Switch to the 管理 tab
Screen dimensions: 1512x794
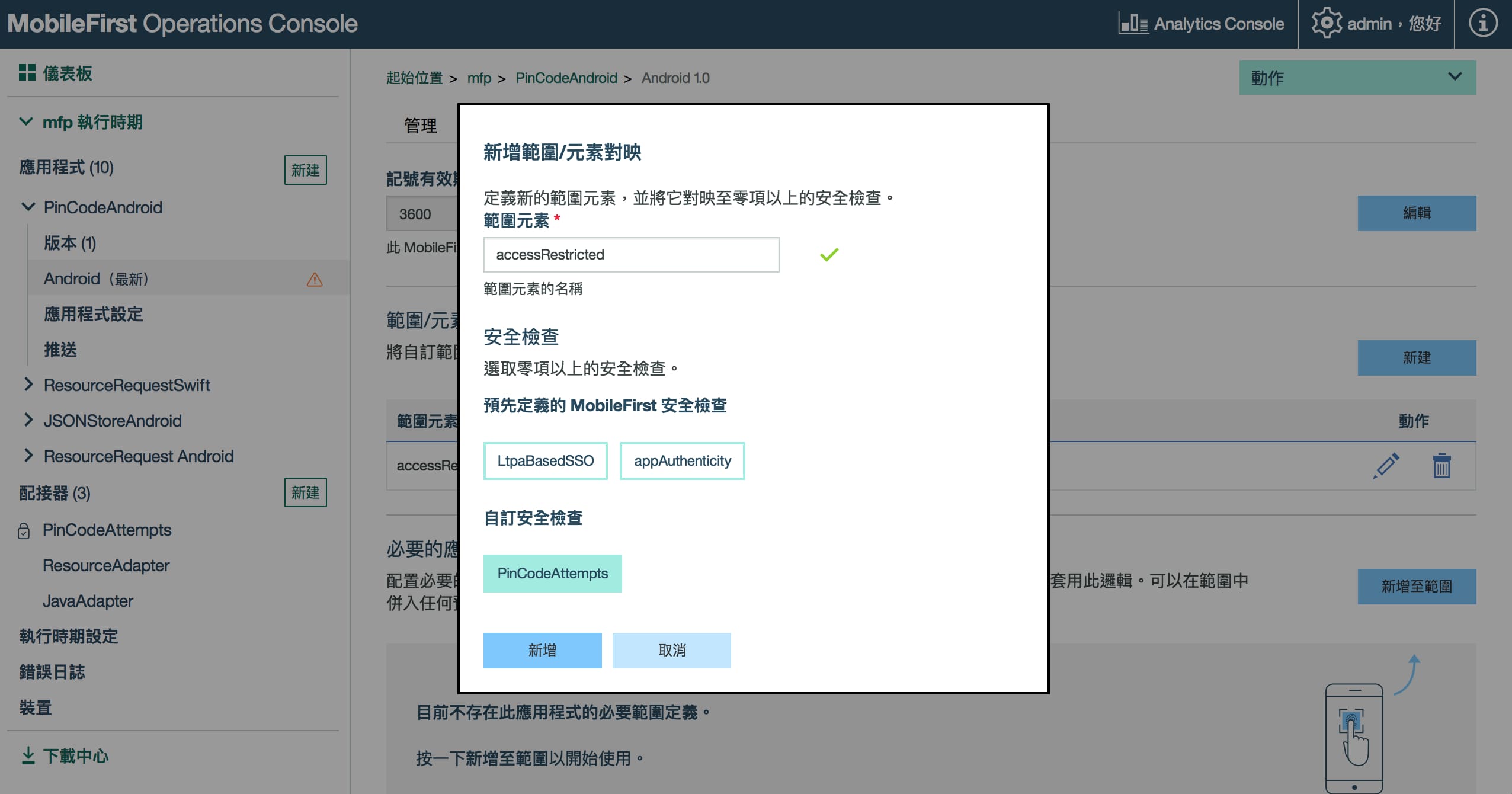pos(420,124)
